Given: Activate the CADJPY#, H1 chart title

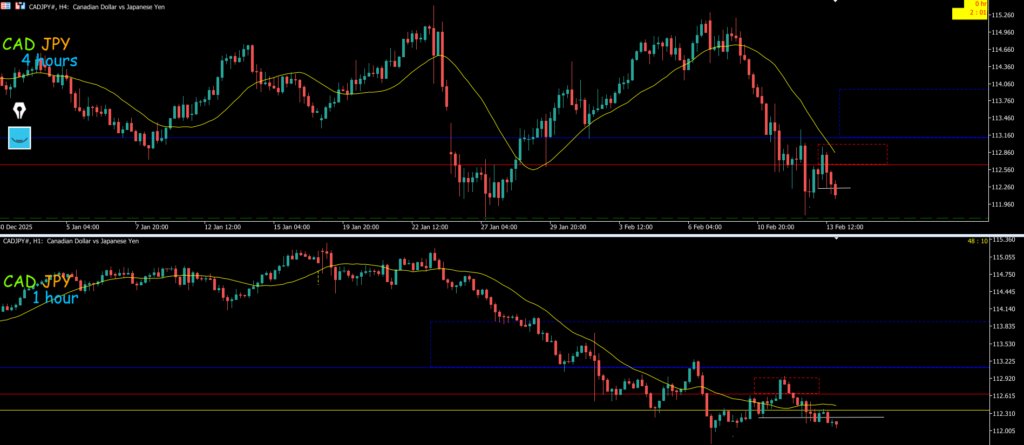Looking at the screenshot, I should pyautogui.click(x=70, y=241).
